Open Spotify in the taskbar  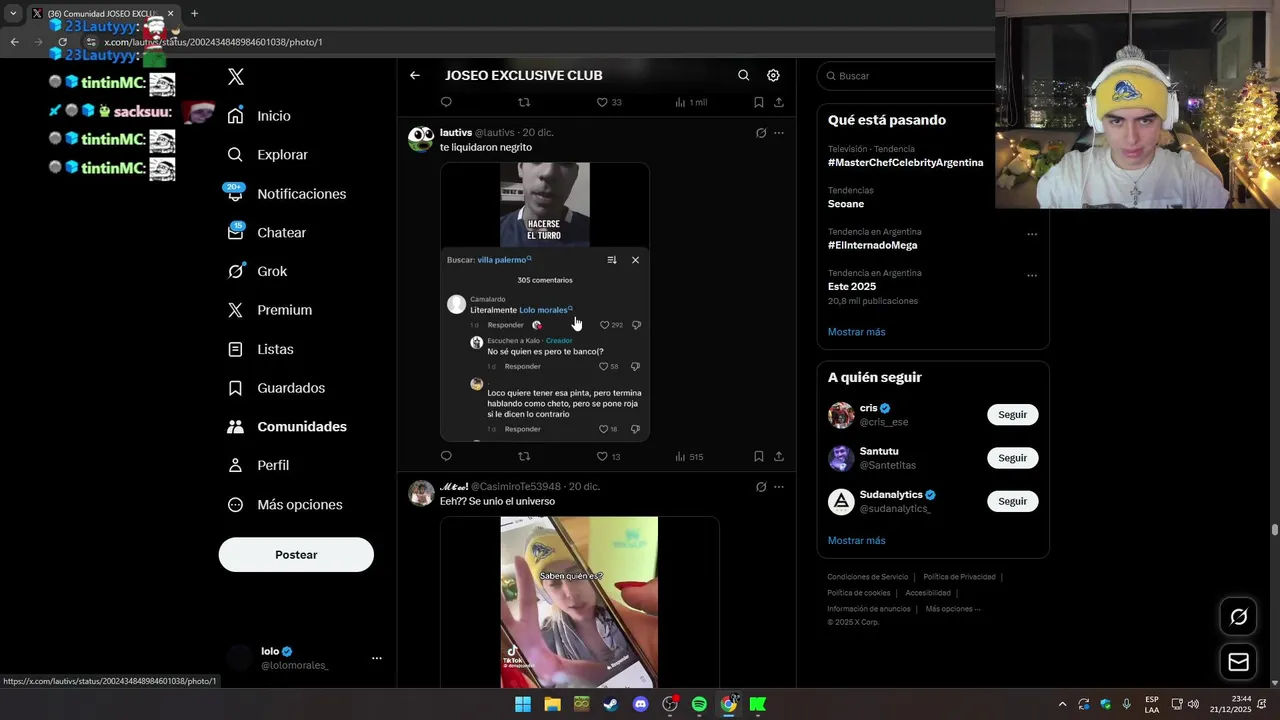(699, 704)
